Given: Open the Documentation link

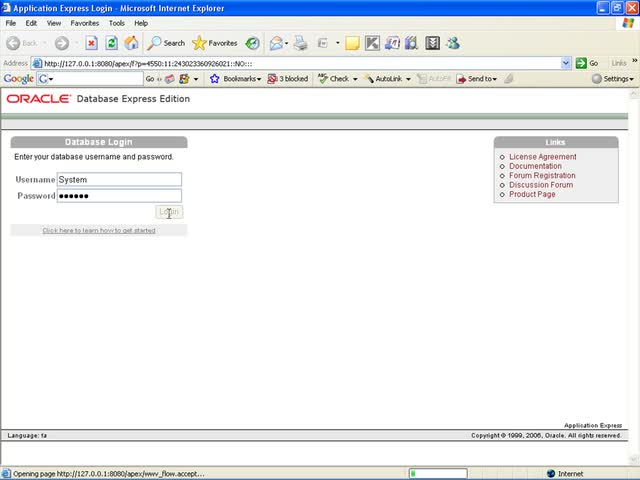Looking at the screenshot, I should [535, 166].
